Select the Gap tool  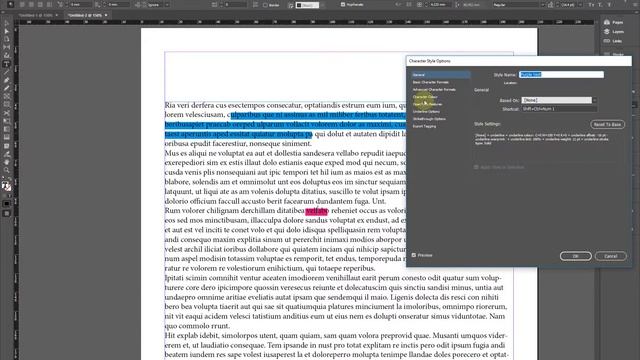click(7, 48)
